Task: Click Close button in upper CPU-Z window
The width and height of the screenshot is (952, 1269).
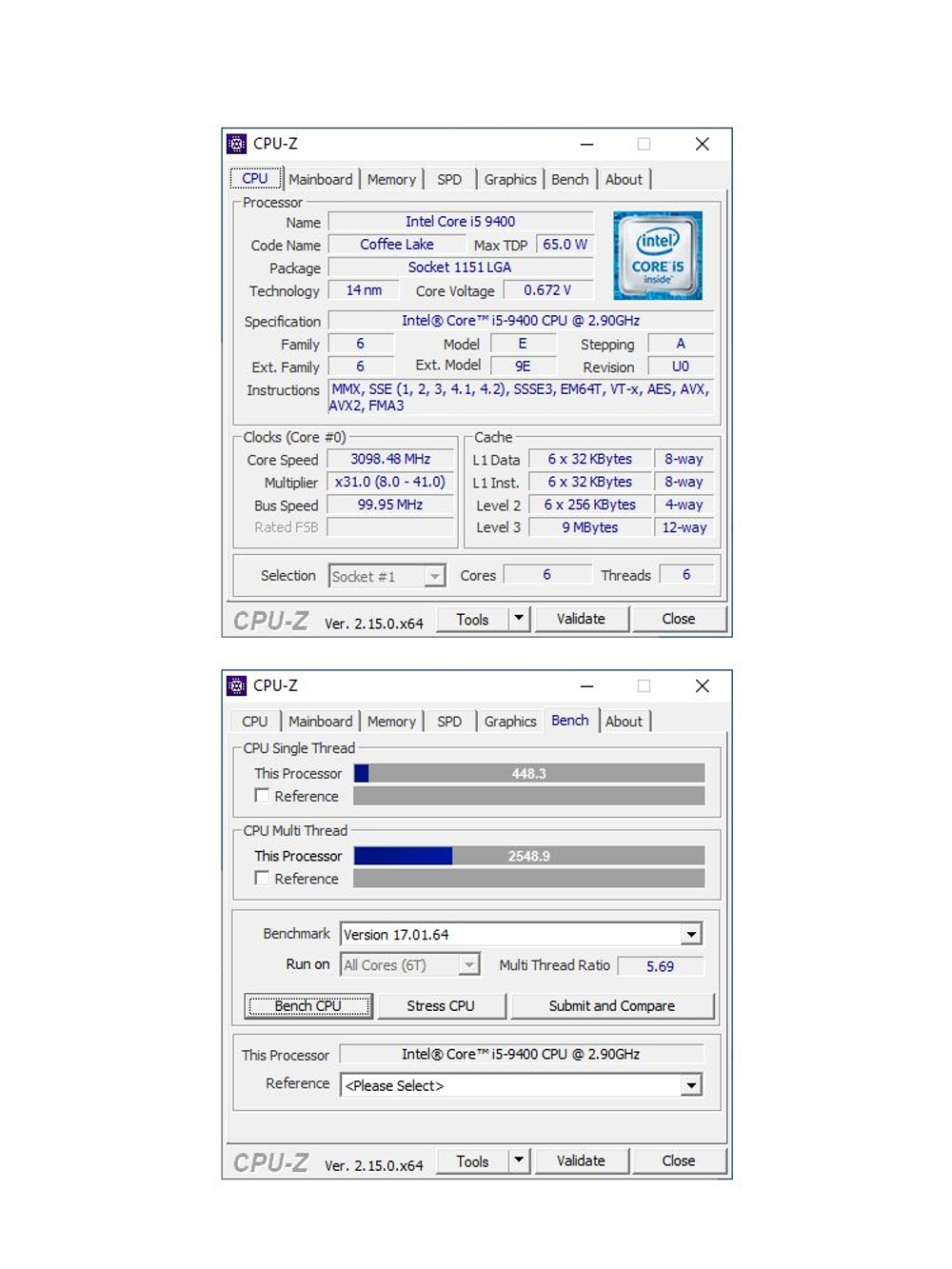Action: 679,619
